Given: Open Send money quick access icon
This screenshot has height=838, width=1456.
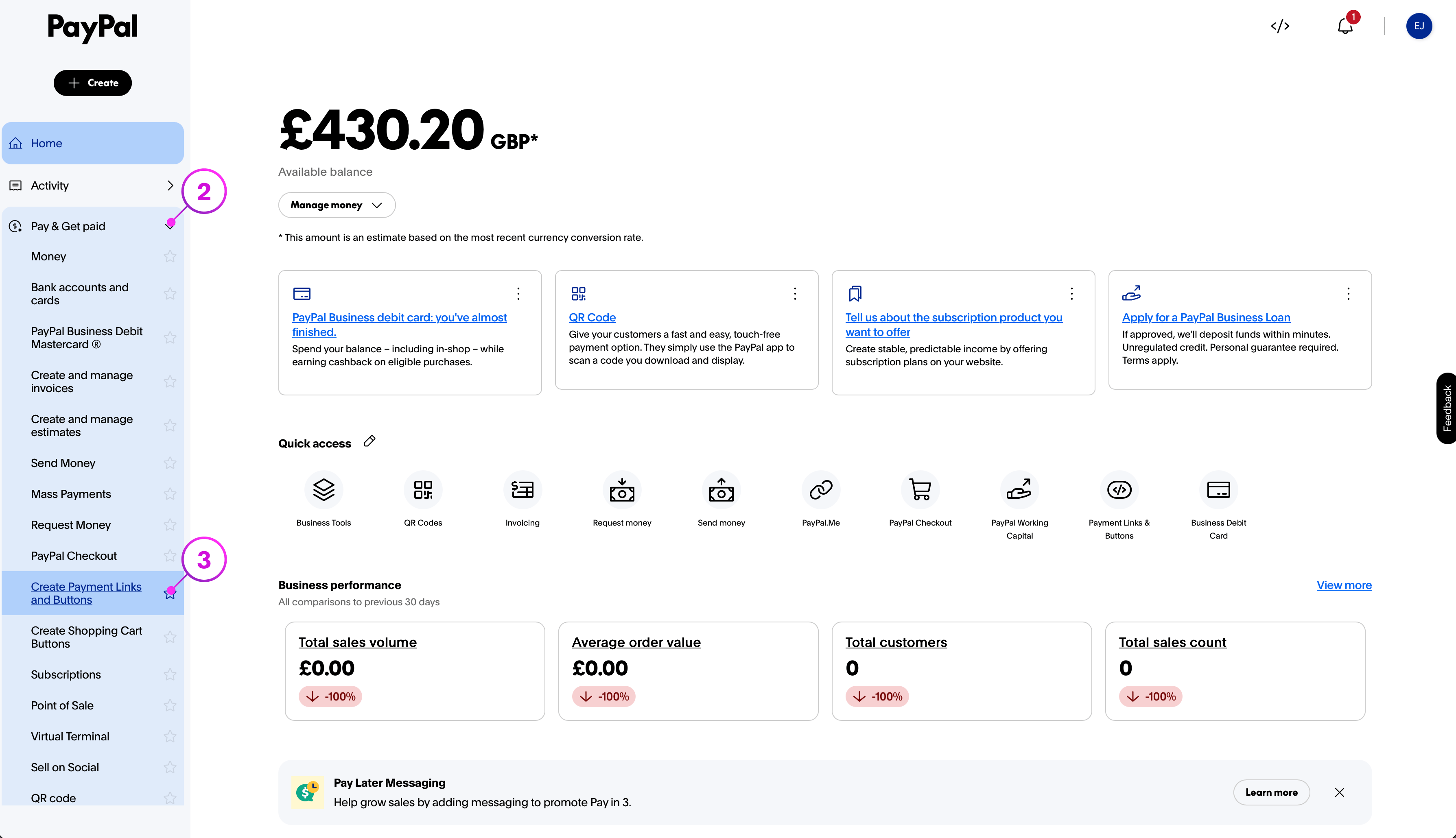Looking at the screenshot, I should click(721, 490).
